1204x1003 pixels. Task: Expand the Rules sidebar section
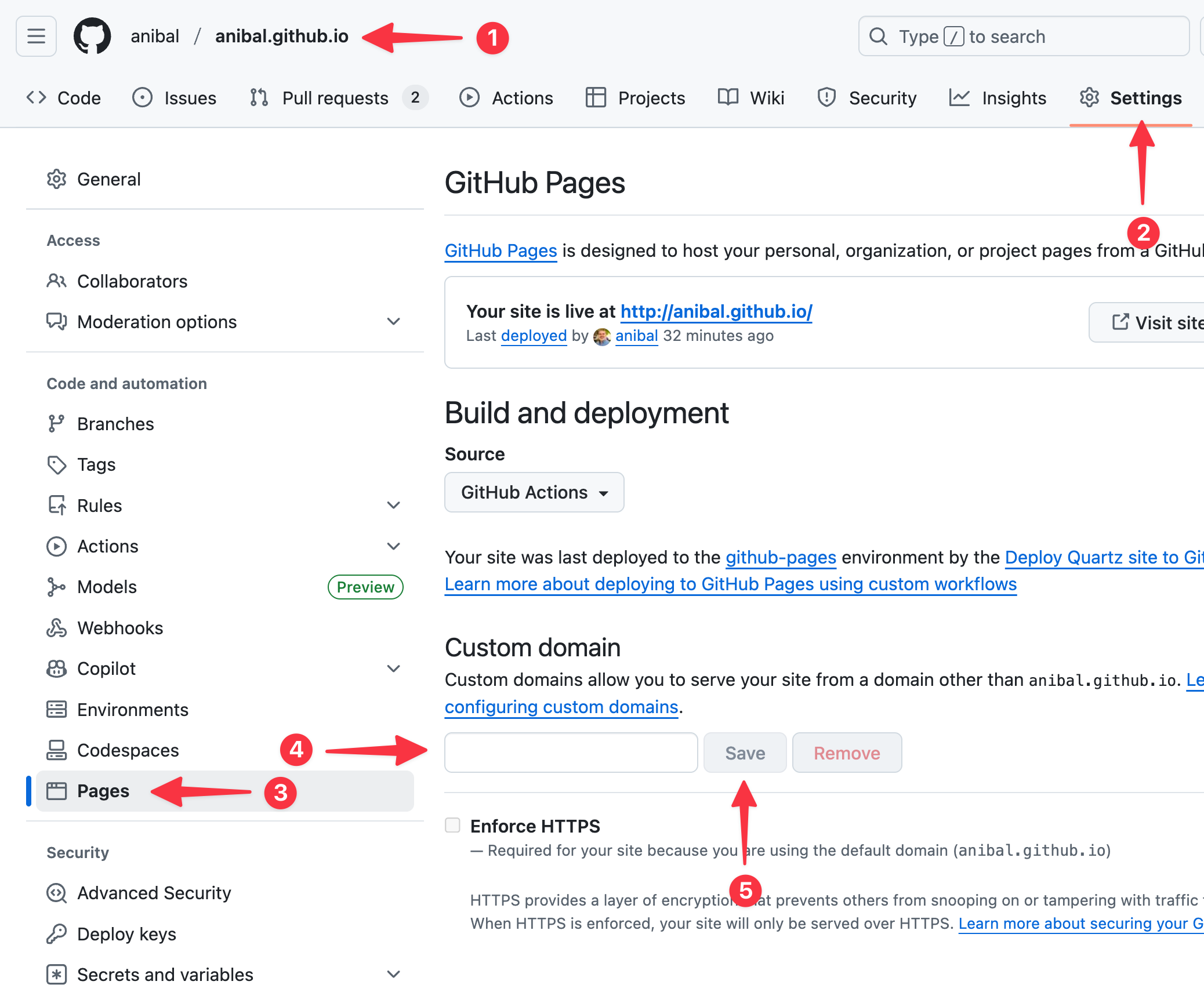394,506
